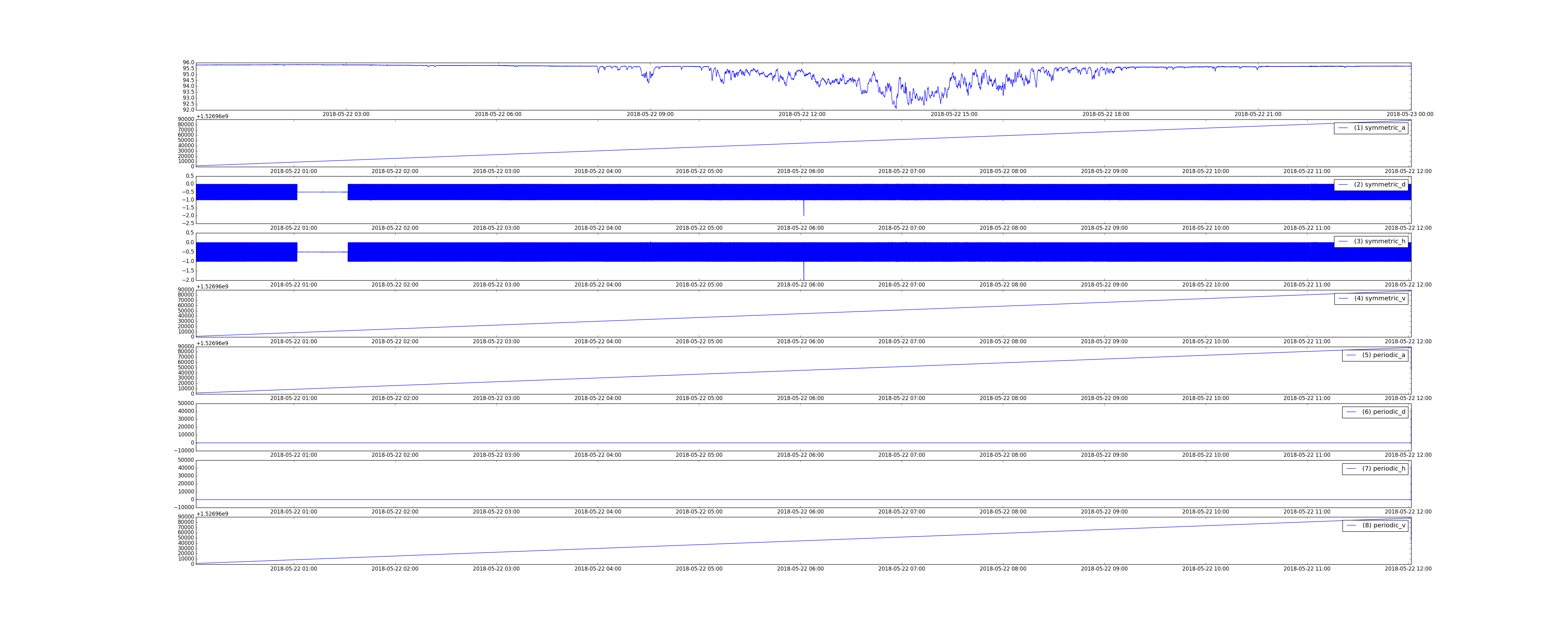The height and width of the screenshot is (627, 1568).
Task: Click the 2018-05-22 15:00 tick on top plot
Action: [954, 114]
